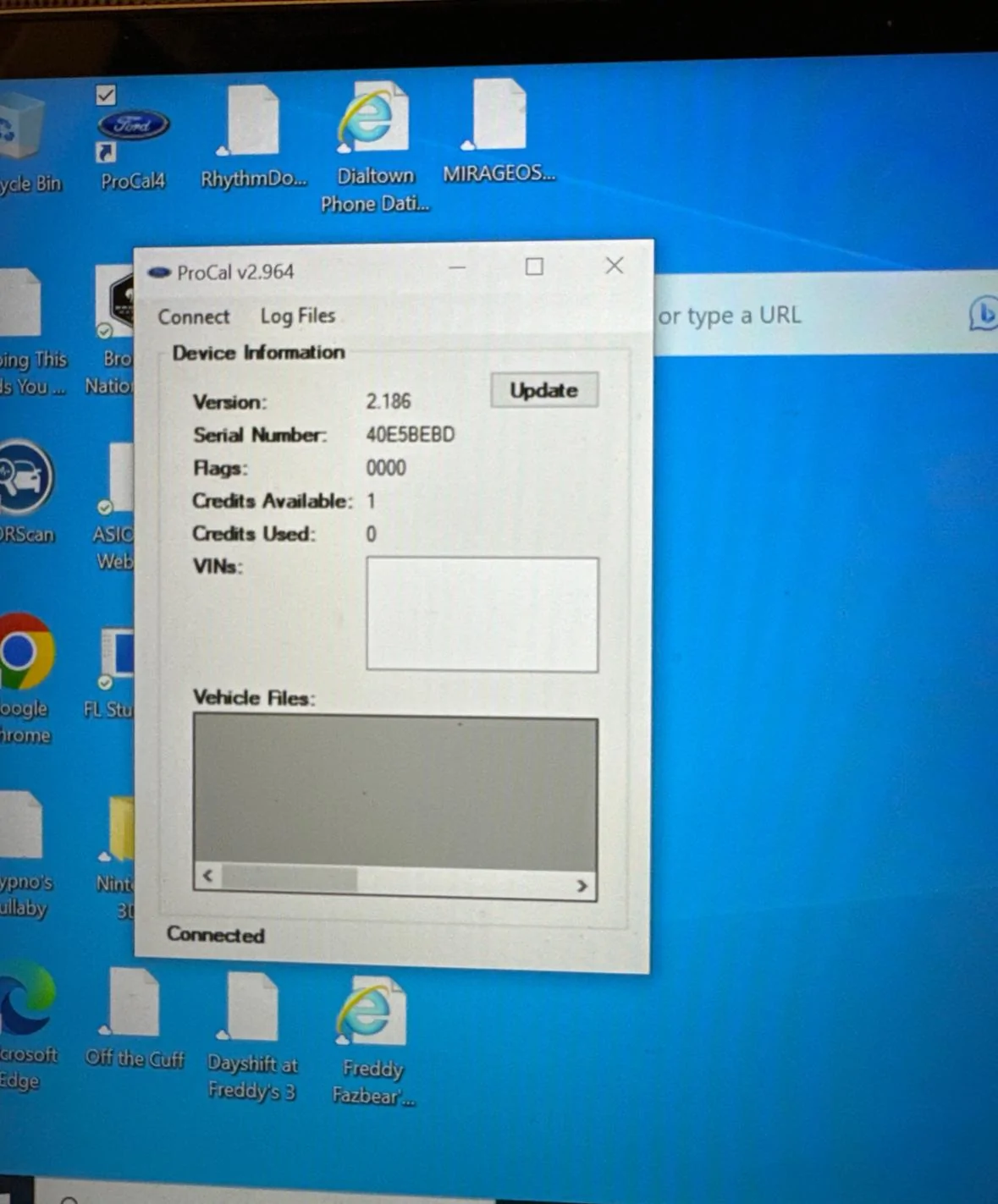
Task: Toggle the selection checkbox above the ProCal4 icon
Action: pos(106,95)
